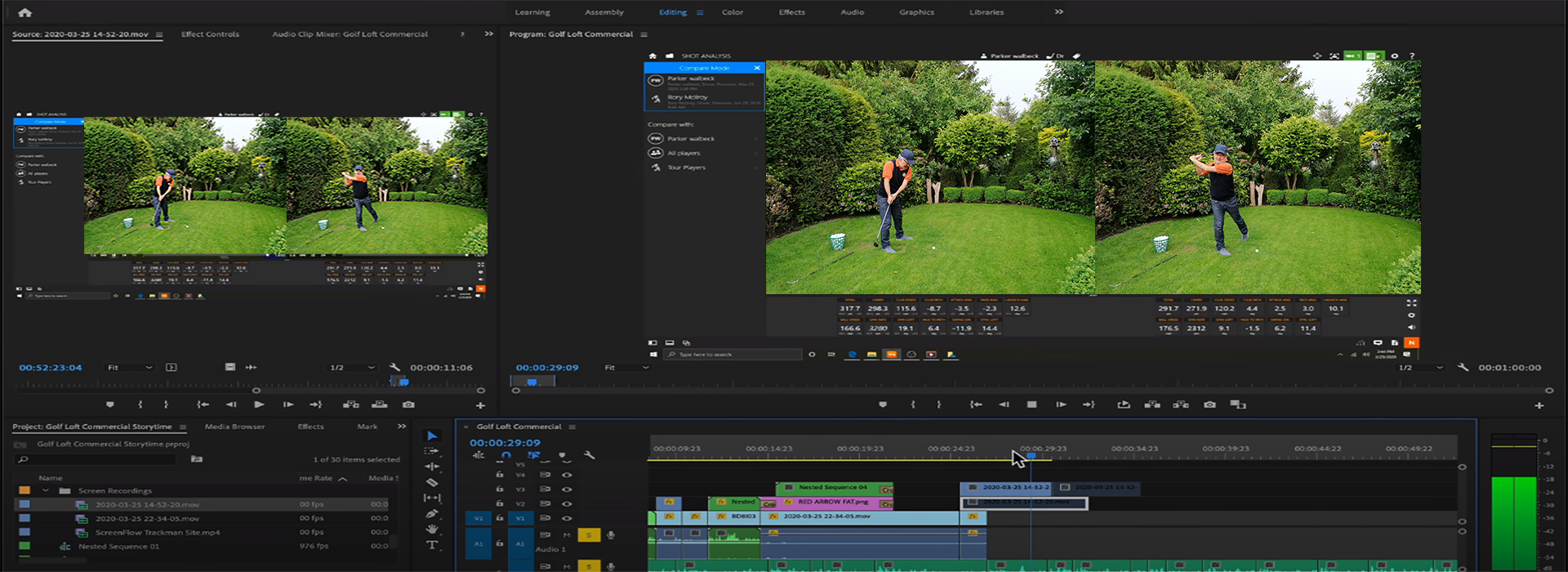This screenshot has height=572, width=1568.
Task: Toggle Solo on Audio 1 track
Action: 588,535
